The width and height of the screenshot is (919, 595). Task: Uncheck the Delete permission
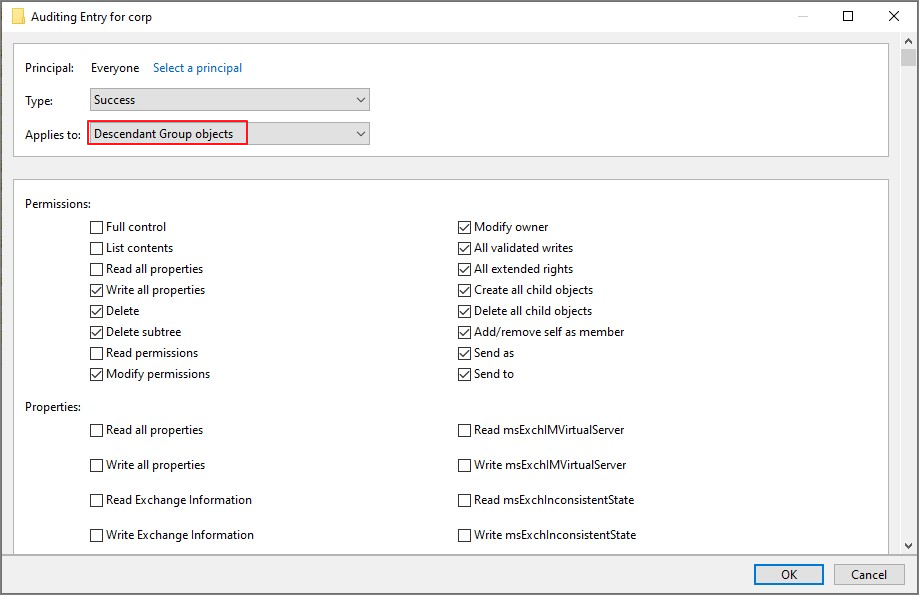pyautogui.click(x=97, y=311)
